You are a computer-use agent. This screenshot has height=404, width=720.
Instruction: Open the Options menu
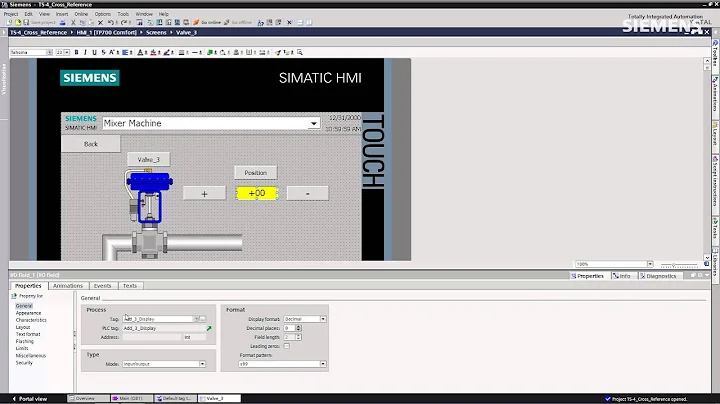pos(102,14)
